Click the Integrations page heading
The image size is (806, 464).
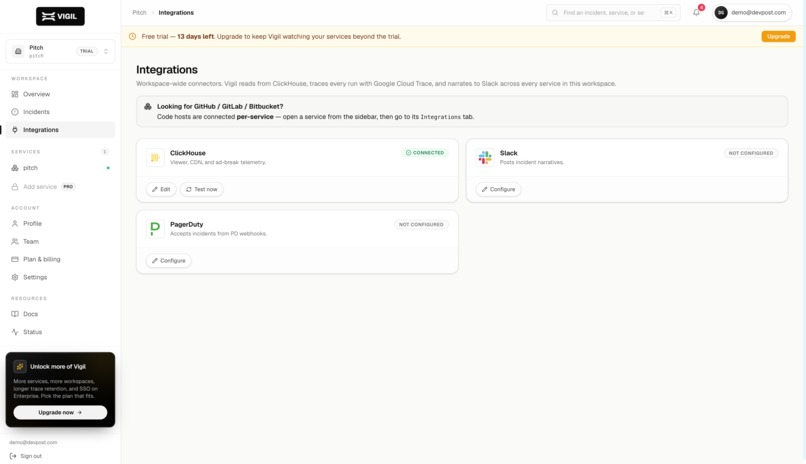click(167, 69)
